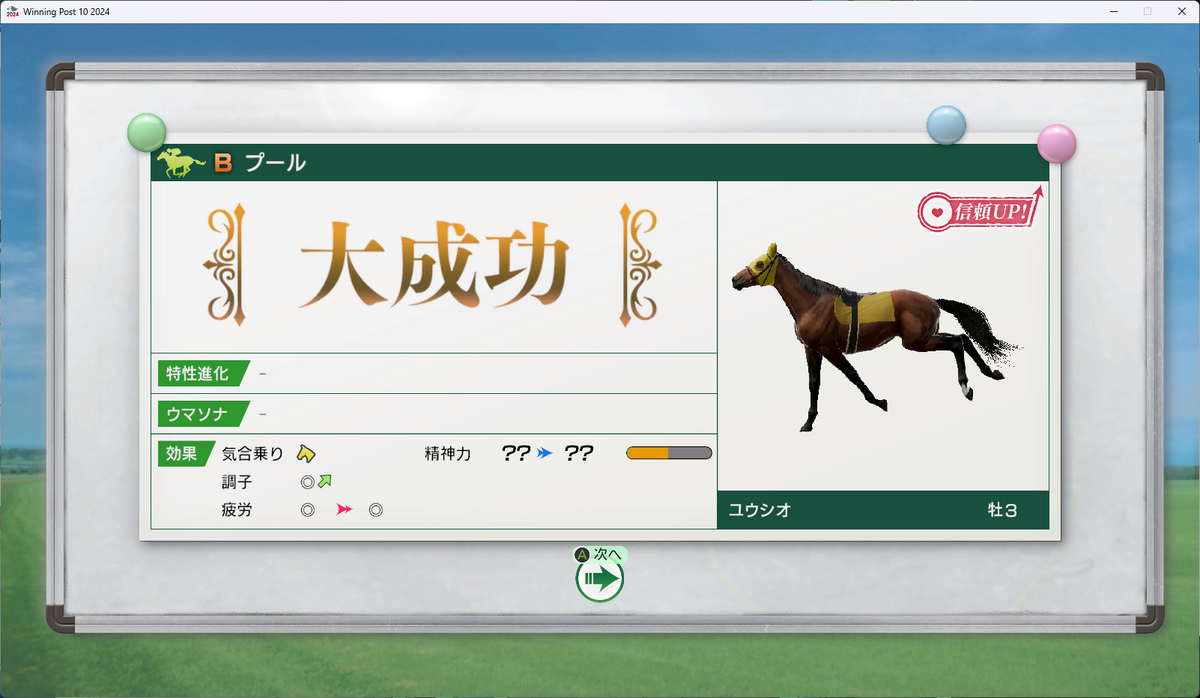The height and width of the screenshot is (698, 1200).
Task: Click the 精神力 label
Action: click(448, 454)
